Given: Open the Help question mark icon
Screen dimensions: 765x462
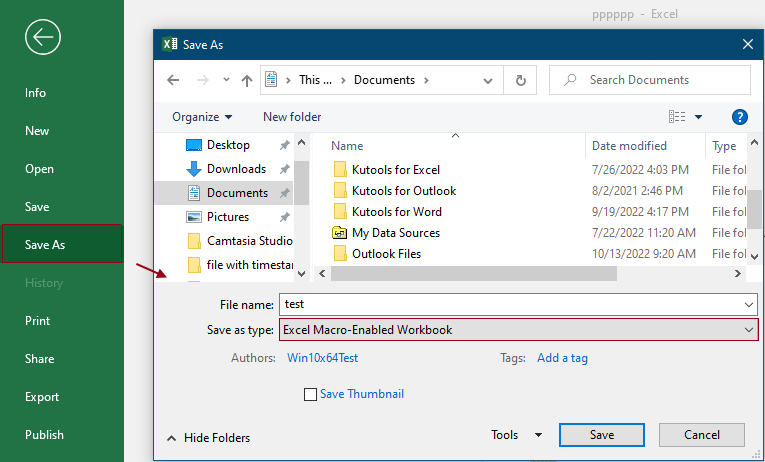Looking at the screenshot, I should 740,117.
